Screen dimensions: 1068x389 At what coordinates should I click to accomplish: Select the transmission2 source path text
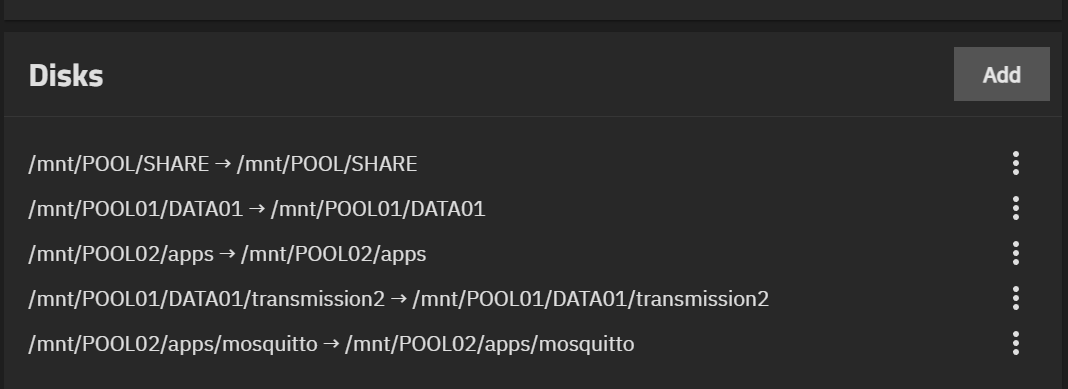tap(206, 299)
